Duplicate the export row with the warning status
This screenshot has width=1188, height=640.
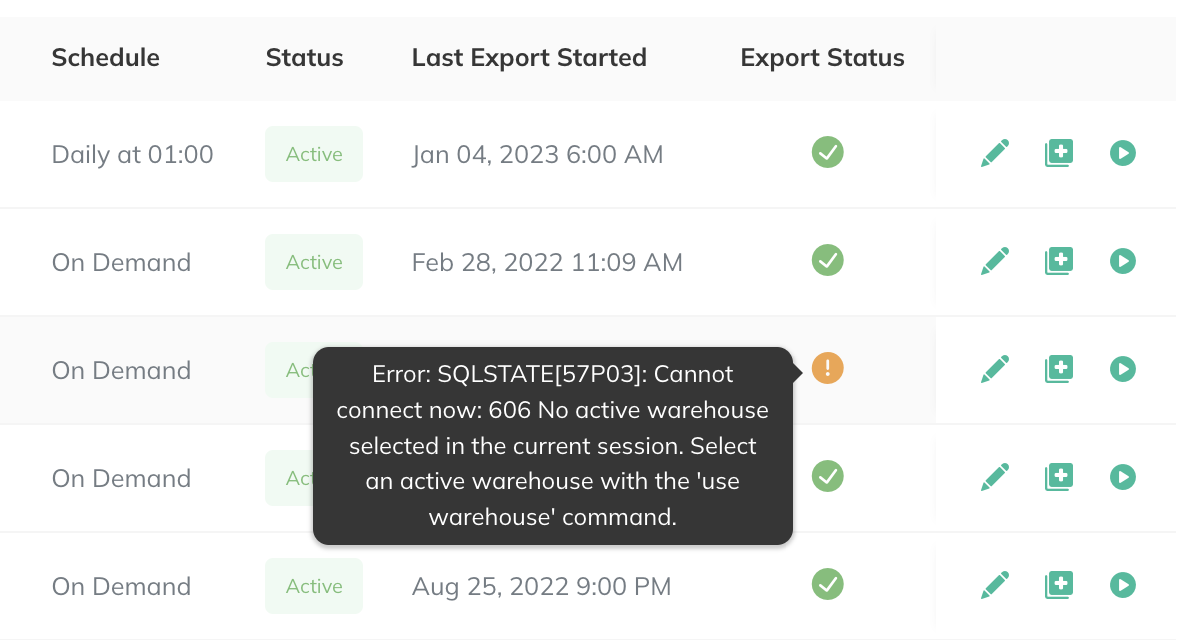(1058, 370)
